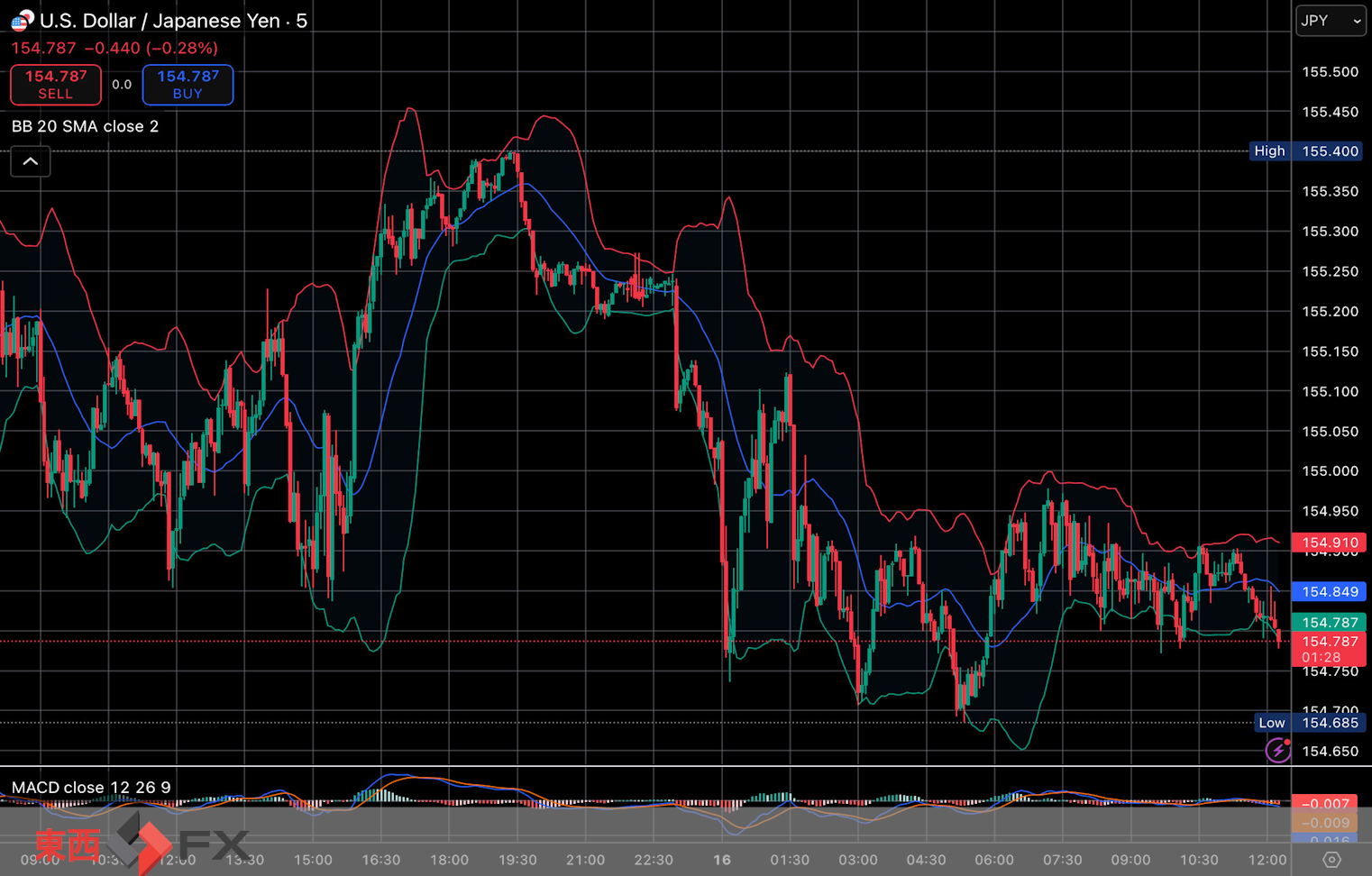The image size is (1372, 876).
Task: Select the MACD close 12 26 9 indicator
Action: (x=90, y=788)
